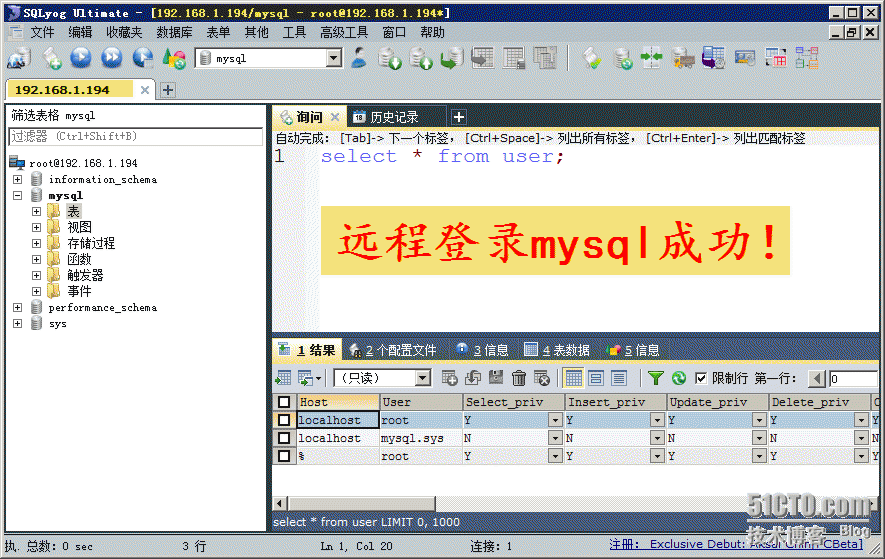Click the insert new row icon in result toolbar
Image resolution: width=885 pixels, height=559 pixels.
coord(449,378)
